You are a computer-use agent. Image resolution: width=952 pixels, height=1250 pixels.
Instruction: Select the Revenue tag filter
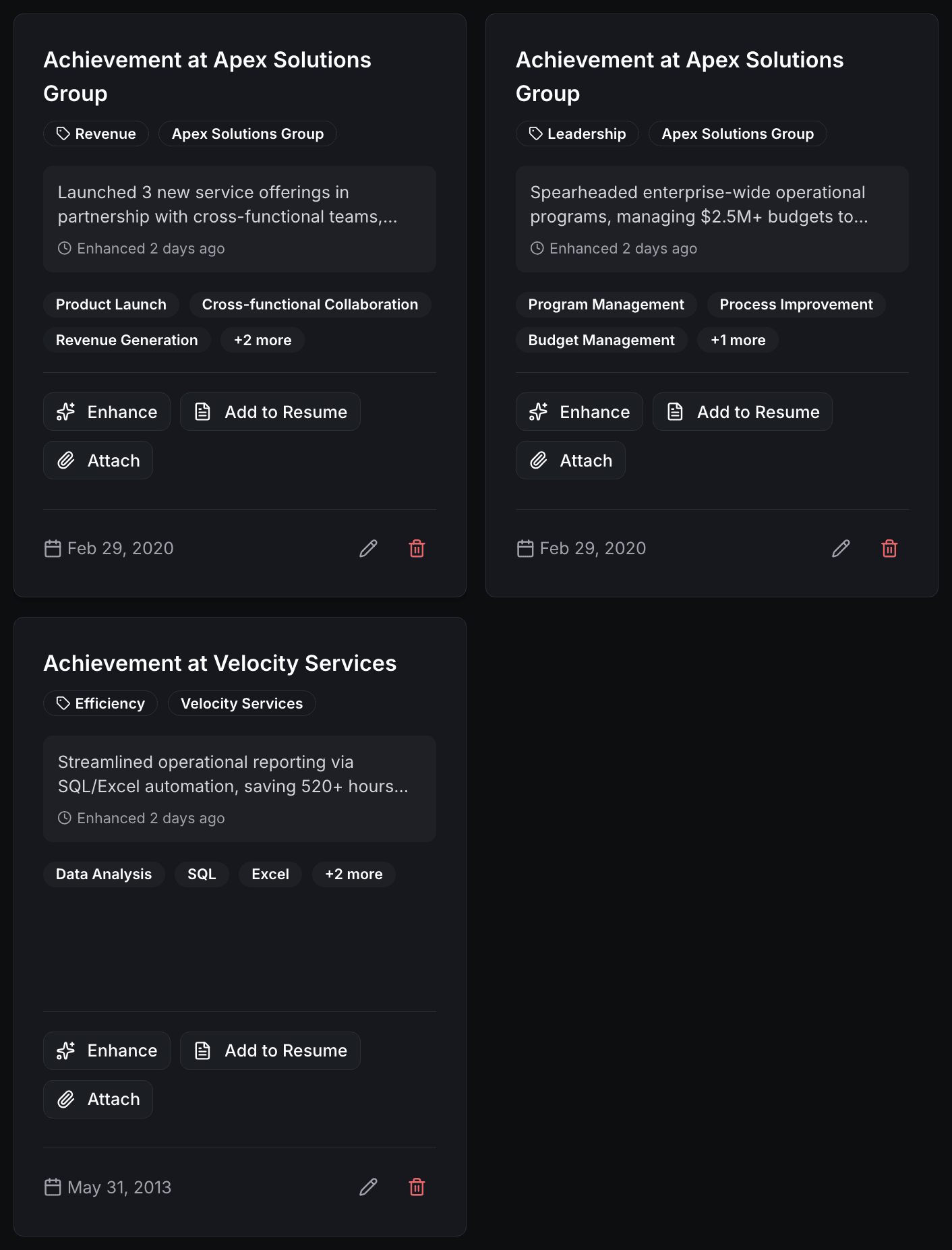click(x=96, y=133)
